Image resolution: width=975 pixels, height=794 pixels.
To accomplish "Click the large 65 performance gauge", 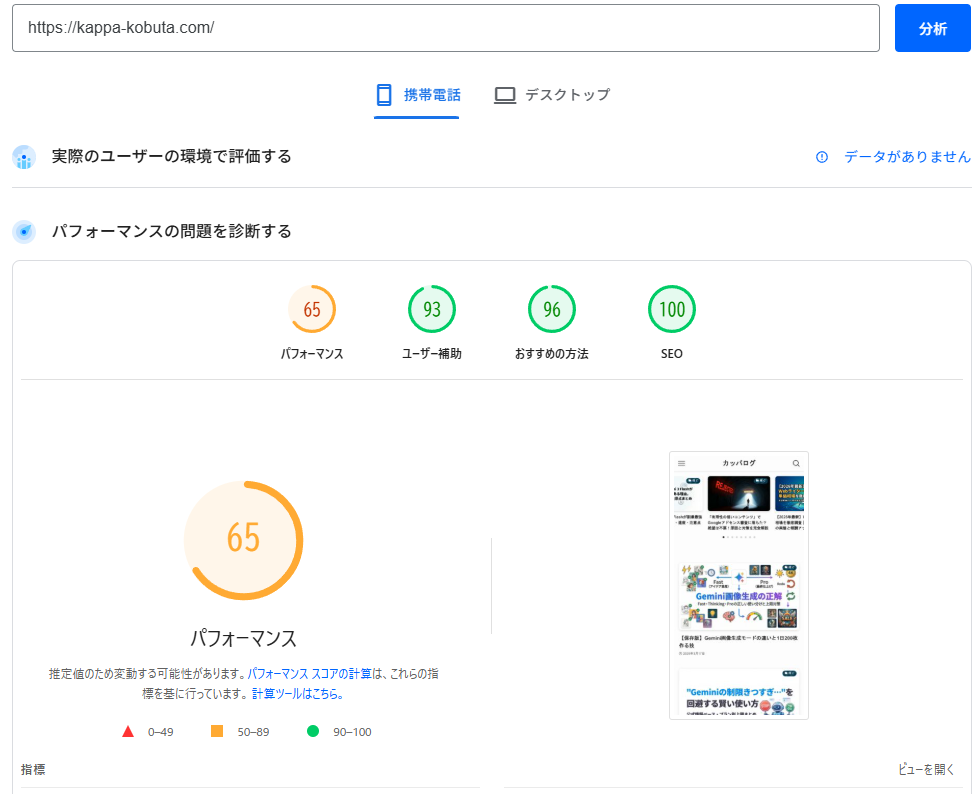I will click(x=244, y=540).
